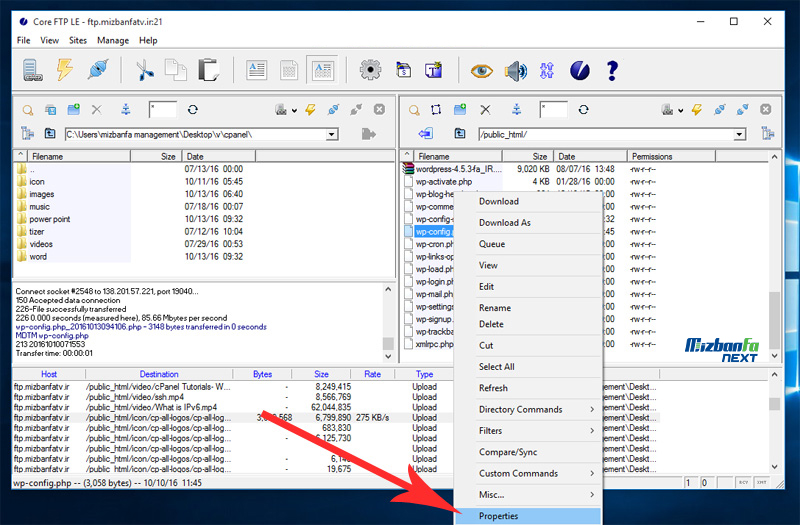Click the text editor T toolbar icon

(x=434, y=70)
